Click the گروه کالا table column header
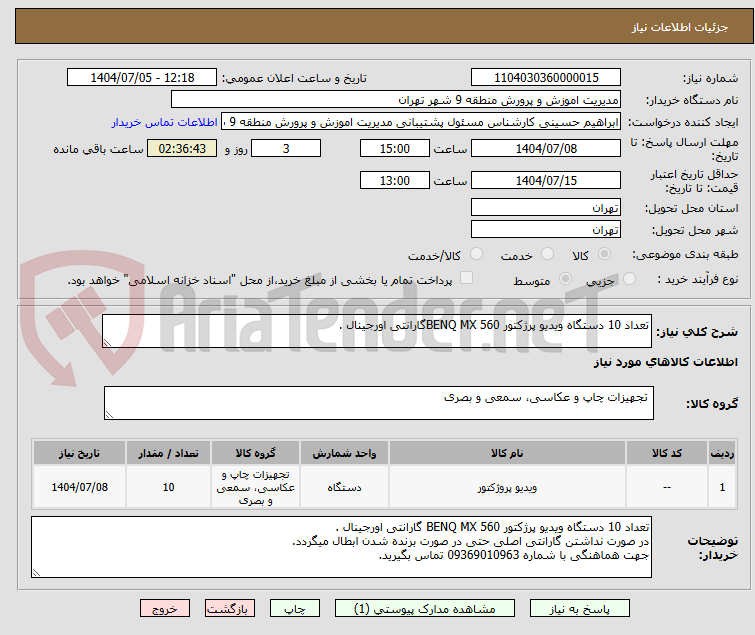Screen dimensions: 755x635 (255, 453)
